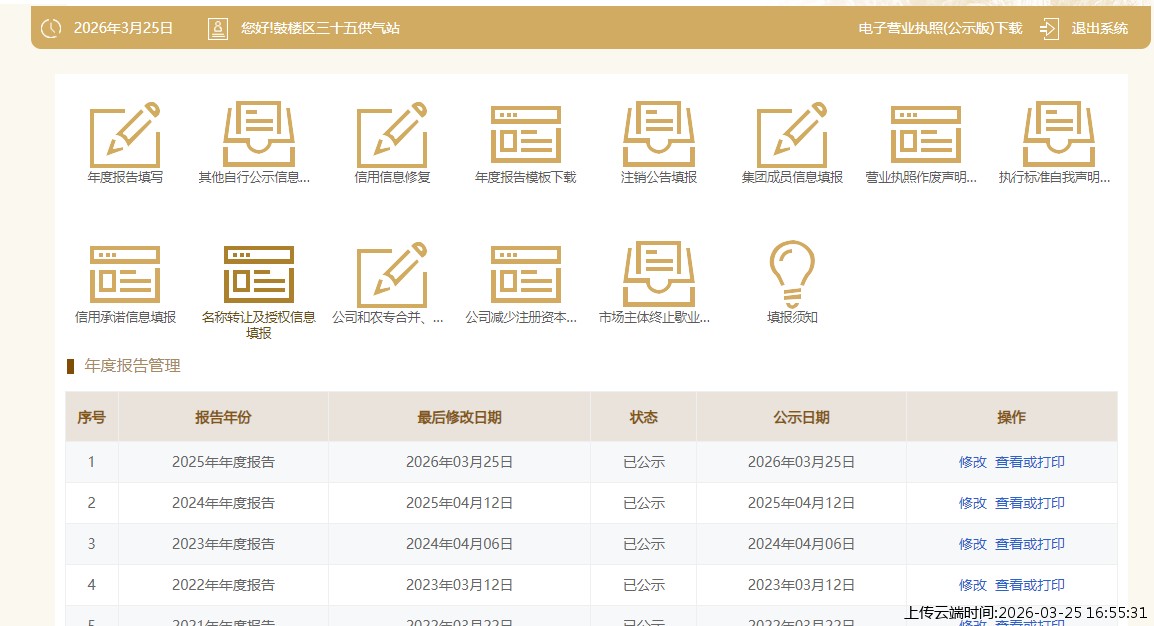Open 执行标准自我声明 icon
The height and width of the screenshot is (626, 1154).
pos(1058,135)
